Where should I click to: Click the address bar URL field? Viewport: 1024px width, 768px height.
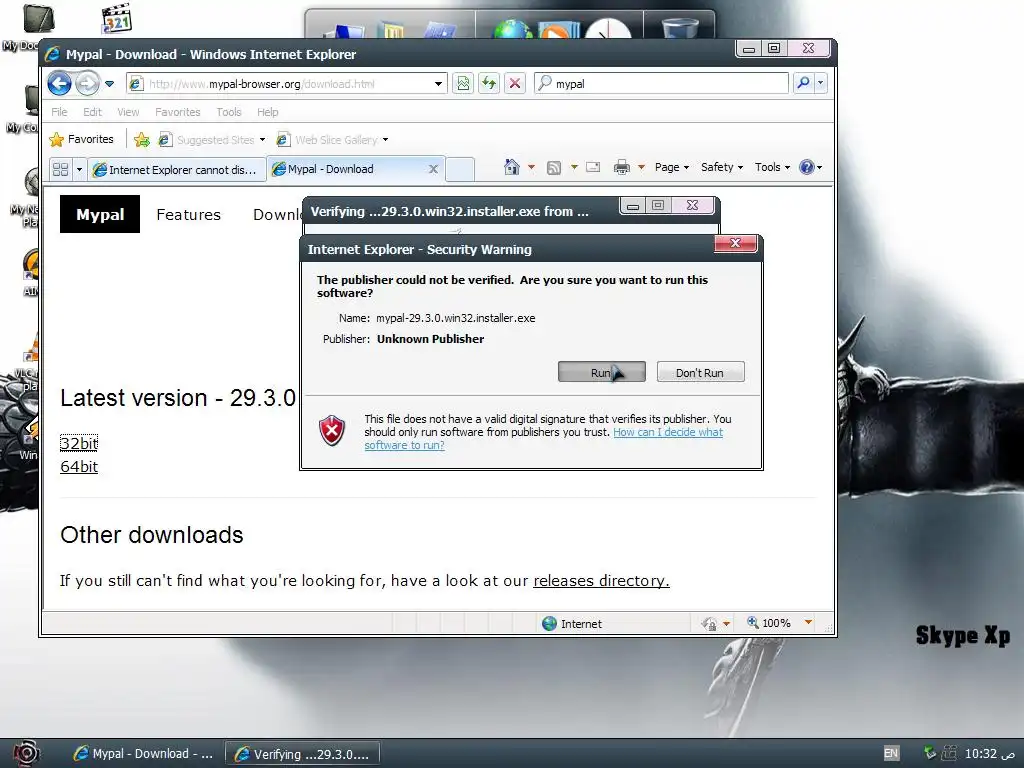point(281,84)
